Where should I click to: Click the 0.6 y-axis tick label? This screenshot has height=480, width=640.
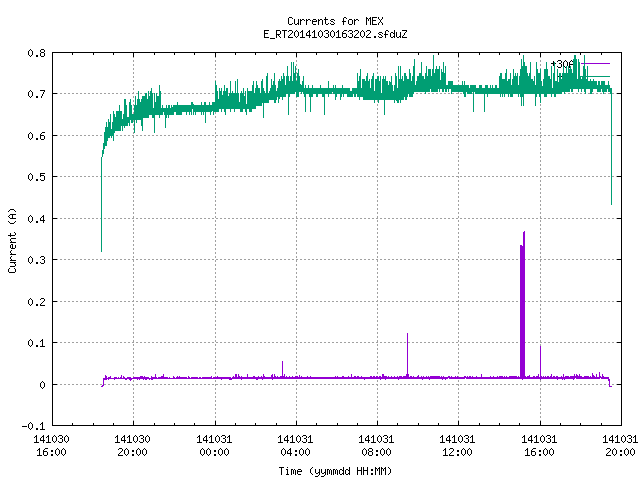36,136
